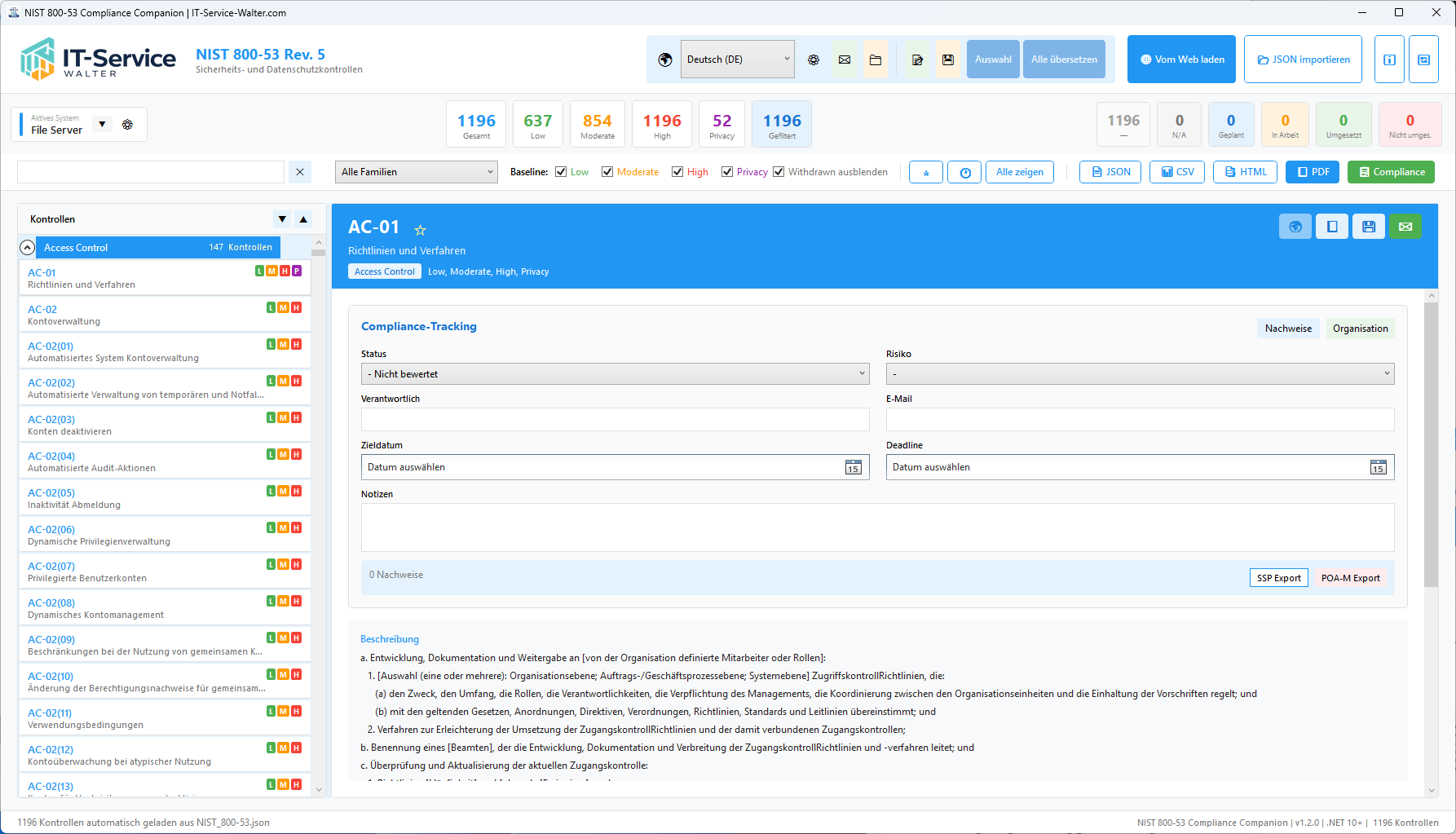
Task: Click the Verantwortlich text field
Action: pos(615,420)
